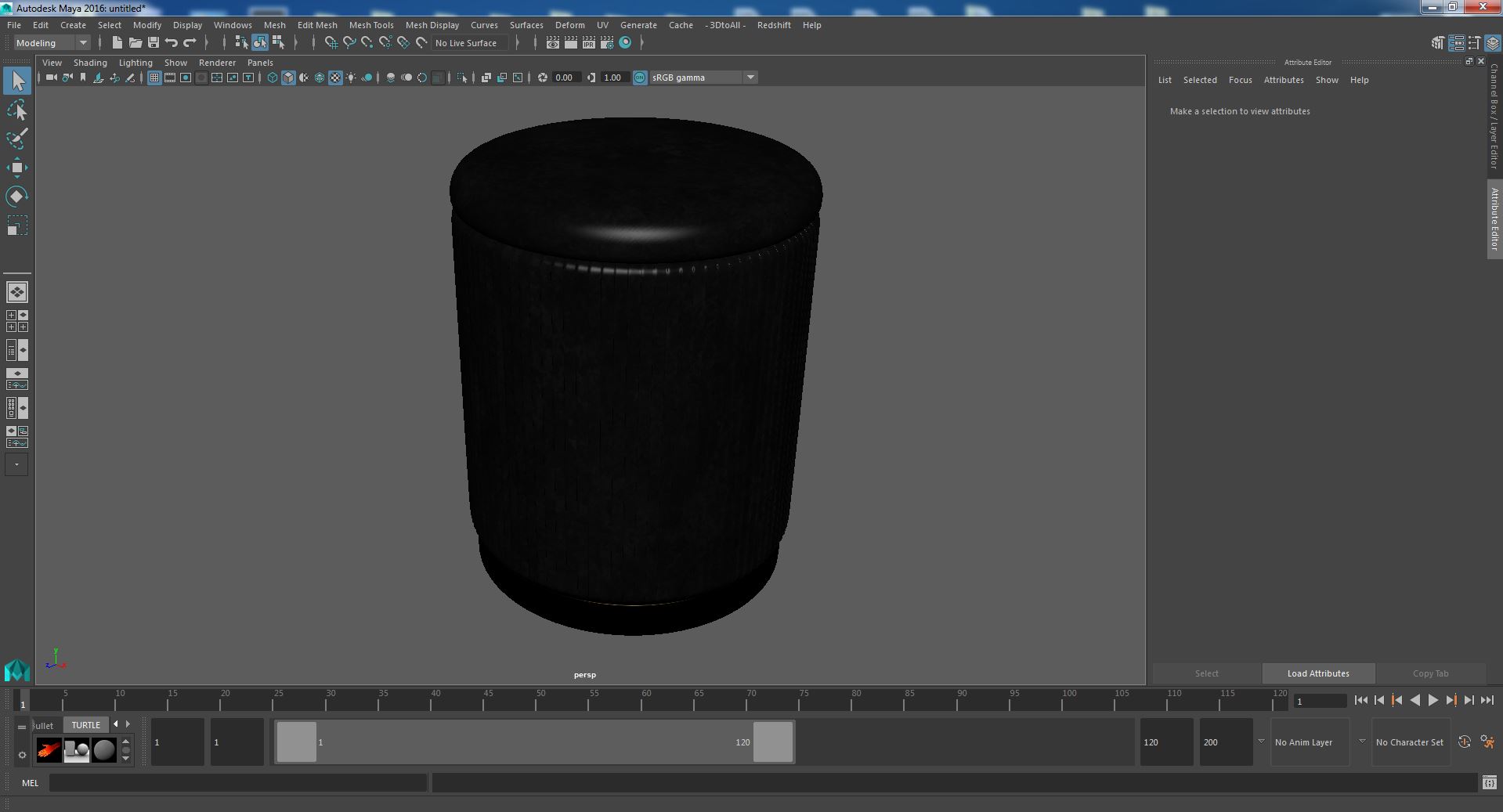Image resolution: width=1503 pixels, height=812 pixels.
Task: Open Render Settings
Action: [607, 43]
